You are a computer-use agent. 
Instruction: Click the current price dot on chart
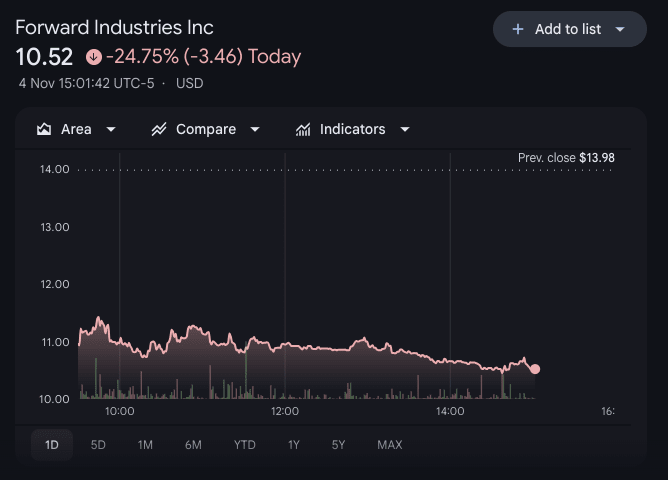pos(535,369)
